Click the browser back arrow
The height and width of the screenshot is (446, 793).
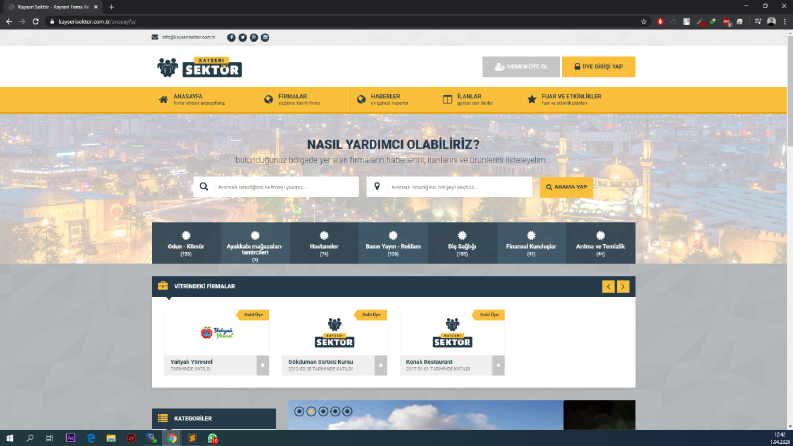tap(9, 22)
